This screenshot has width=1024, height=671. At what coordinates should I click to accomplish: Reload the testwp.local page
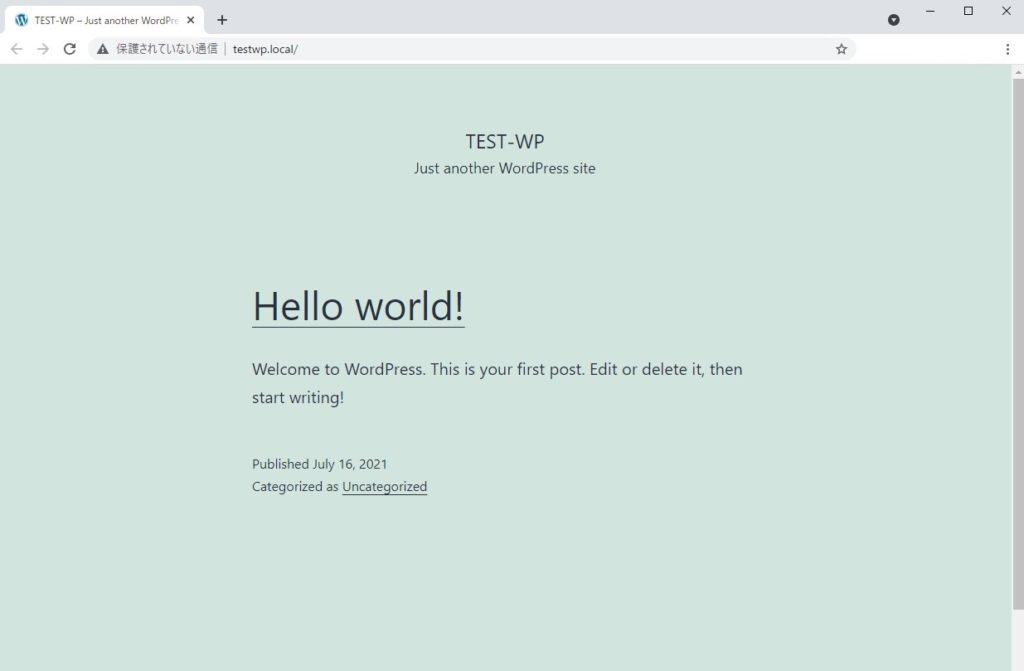click(70, 49)
